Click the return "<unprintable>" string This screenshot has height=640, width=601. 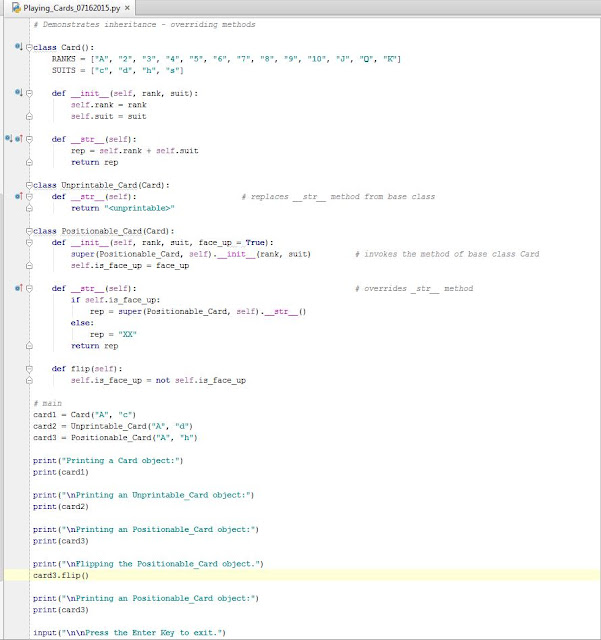click(x=139, y=208)
